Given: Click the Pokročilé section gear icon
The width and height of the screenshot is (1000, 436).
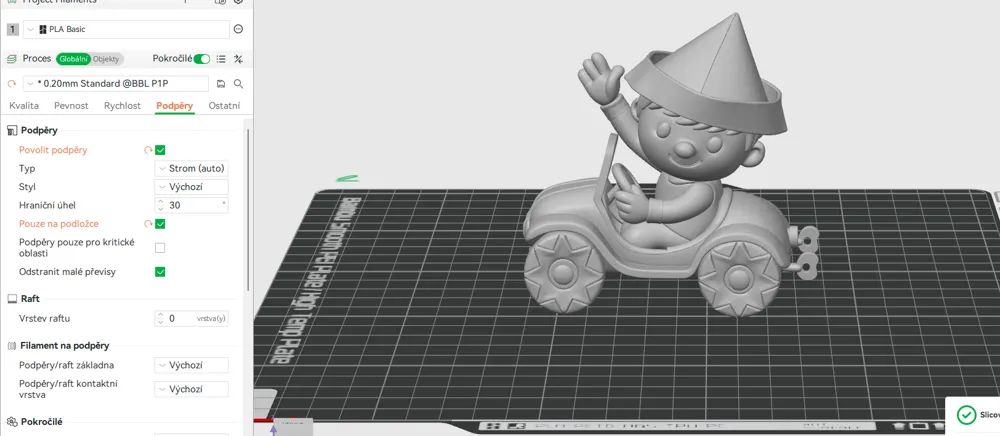Looking at the screenshot, I should click(11, 421).
